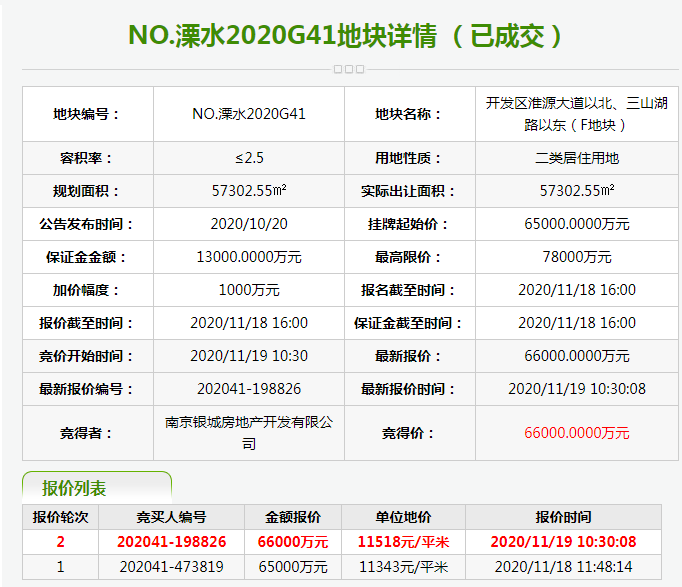
Task: Click the 保证金截至时间： label
Action: 408,323
